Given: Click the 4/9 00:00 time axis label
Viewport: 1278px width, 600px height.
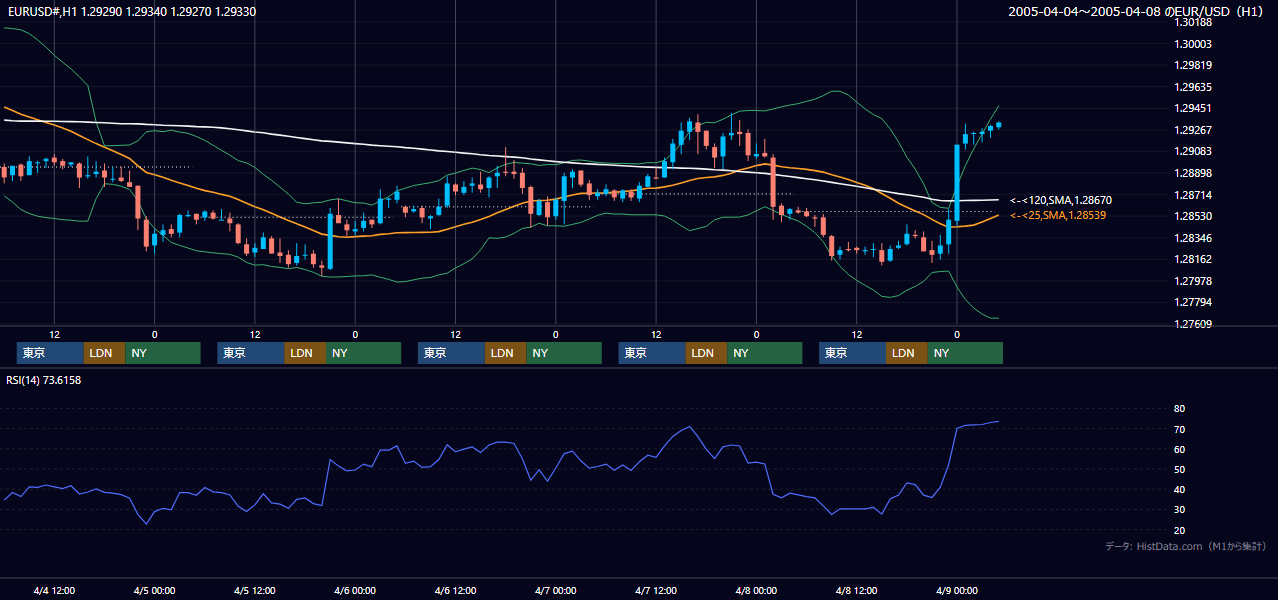Looking at the screenshot, I should coord(957,590).
